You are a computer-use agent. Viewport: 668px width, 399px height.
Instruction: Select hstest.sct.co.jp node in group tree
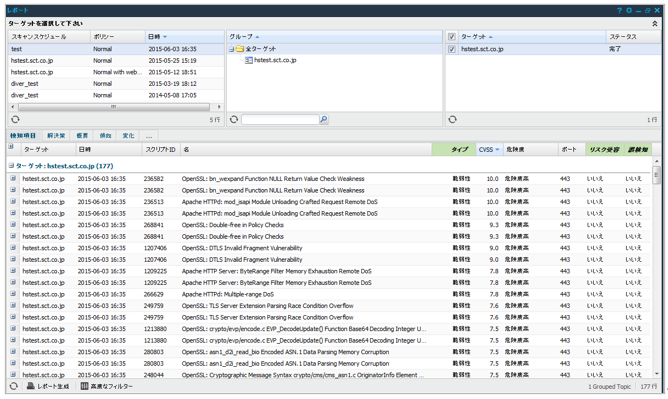(x=275, y=60)
